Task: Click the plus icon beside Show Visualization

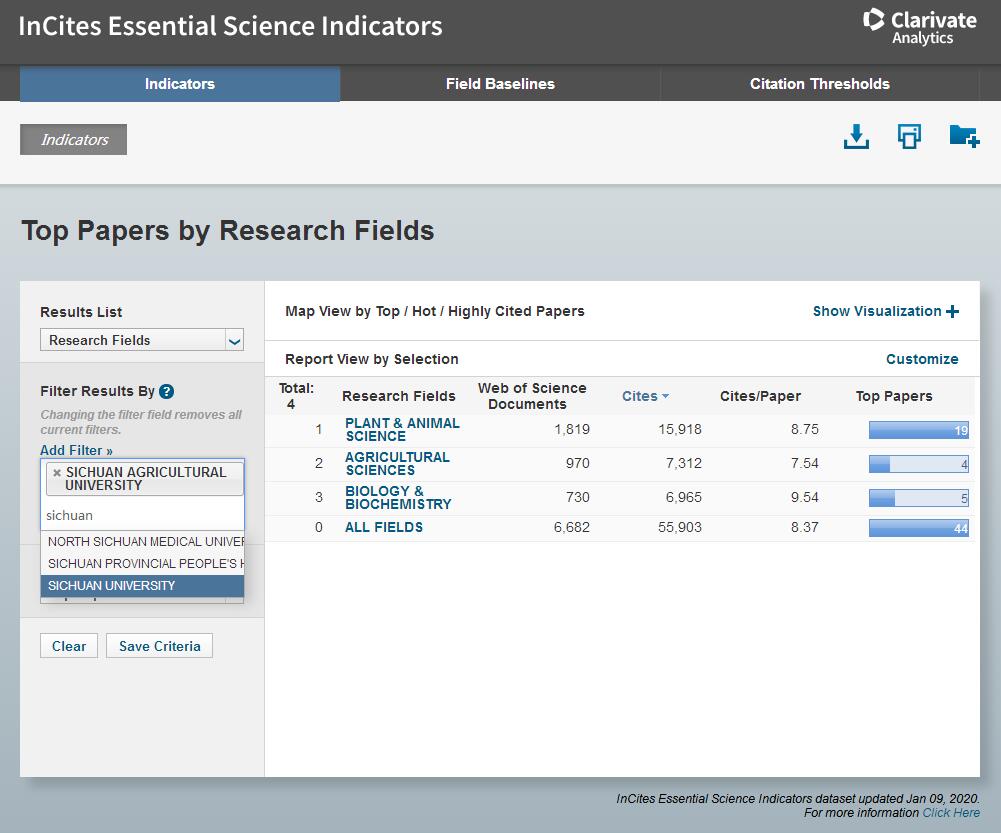Action: click(952, 311)
